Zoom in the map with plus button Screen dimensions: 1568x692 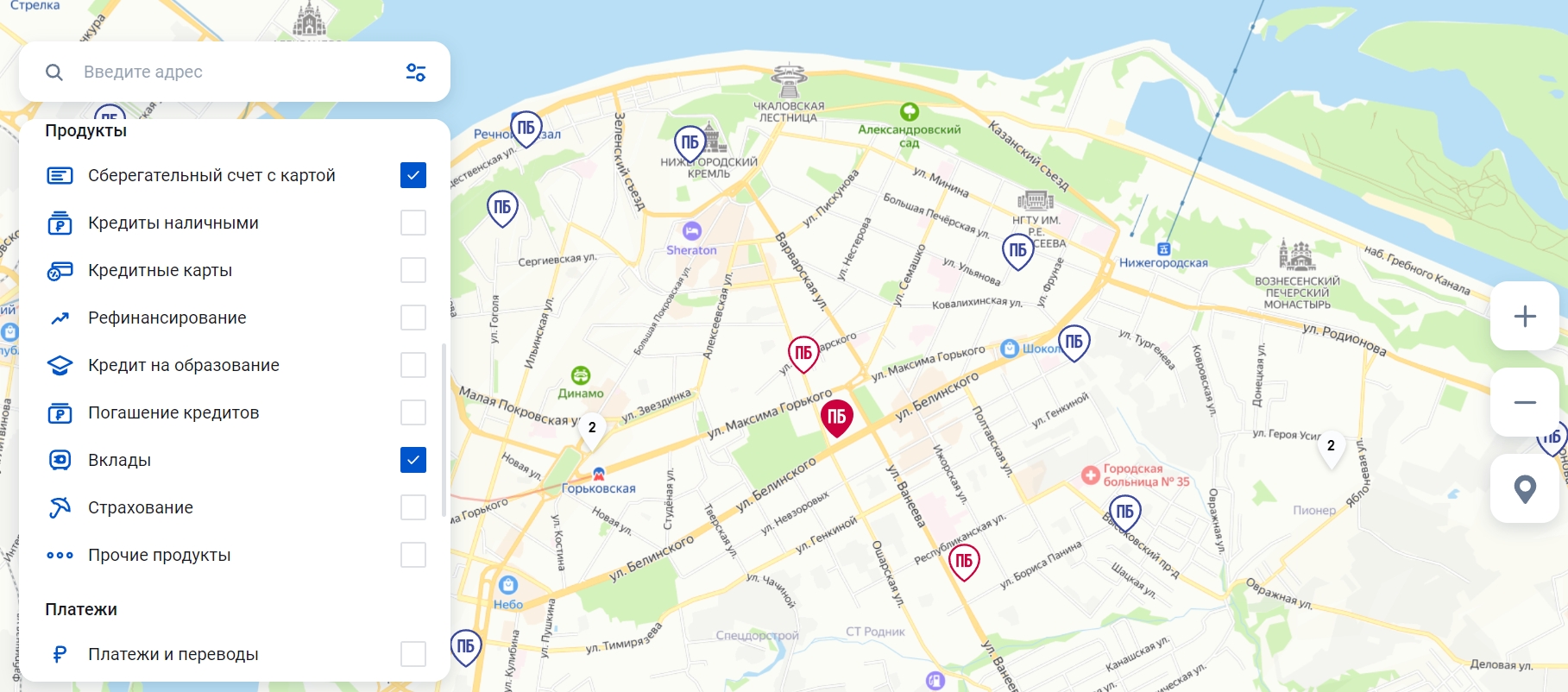1525,316
